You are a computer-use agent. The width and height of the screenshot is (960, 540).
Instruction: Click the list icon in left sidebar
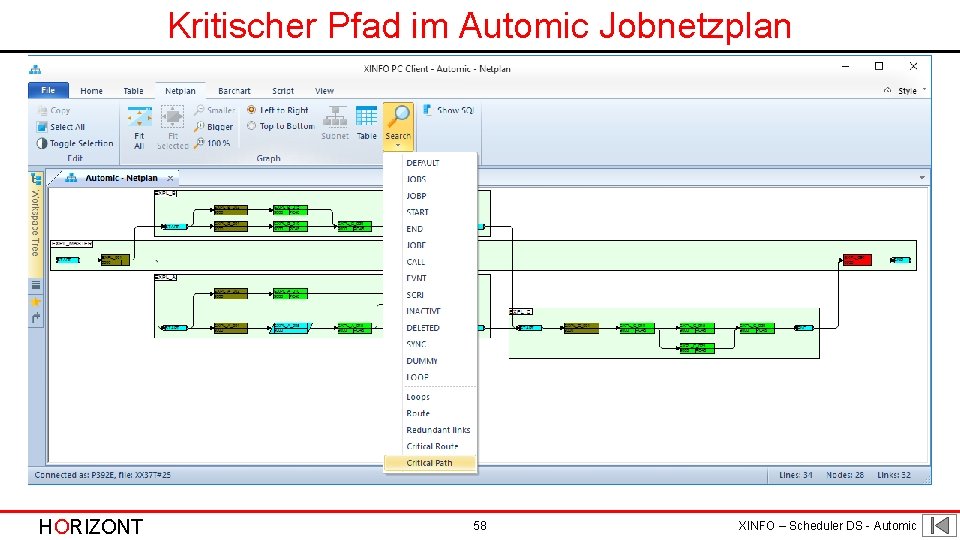coord(36,285)
